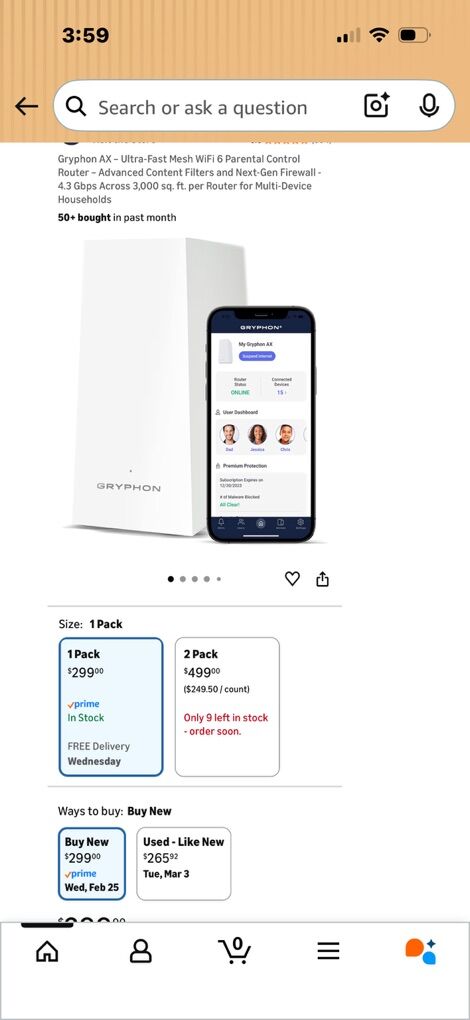Jump to second image carousel dot
The image size is (470, 1020).
183,578
